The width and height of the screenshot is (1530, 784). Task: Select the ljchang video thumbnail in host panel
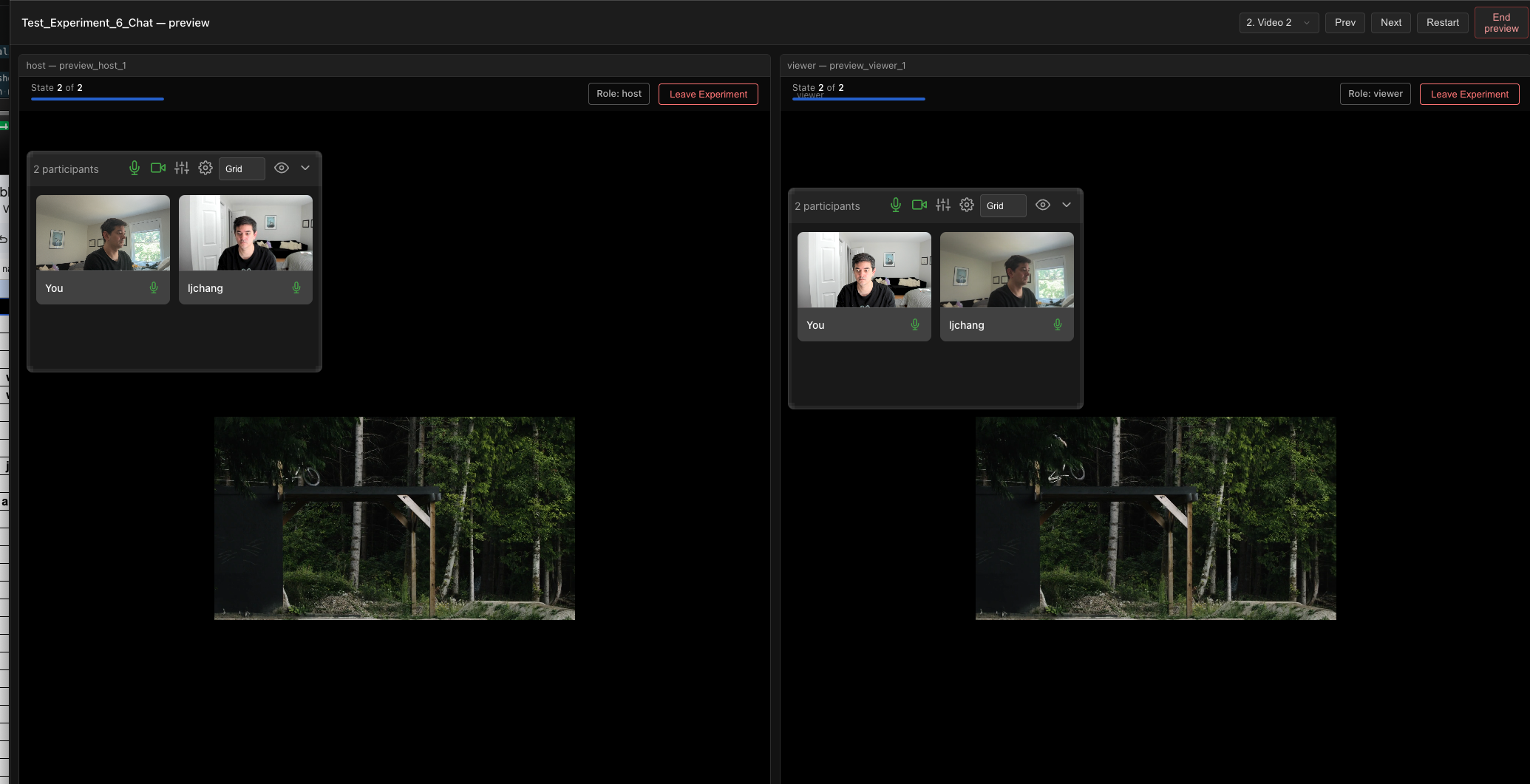click(x=245, y=233)
